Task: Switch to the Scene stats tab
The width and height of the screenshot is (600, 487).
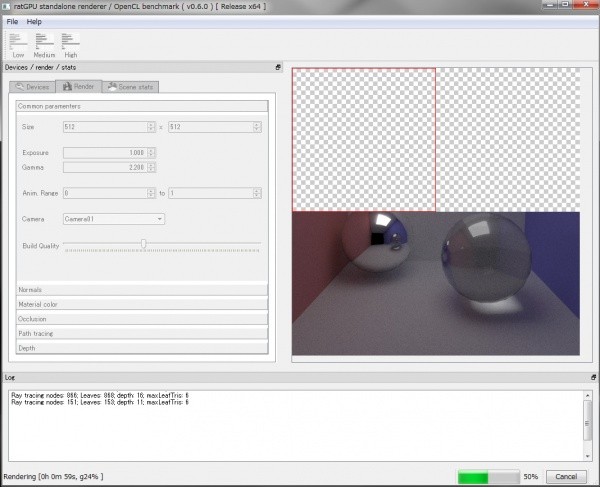Action: (130, 87)
